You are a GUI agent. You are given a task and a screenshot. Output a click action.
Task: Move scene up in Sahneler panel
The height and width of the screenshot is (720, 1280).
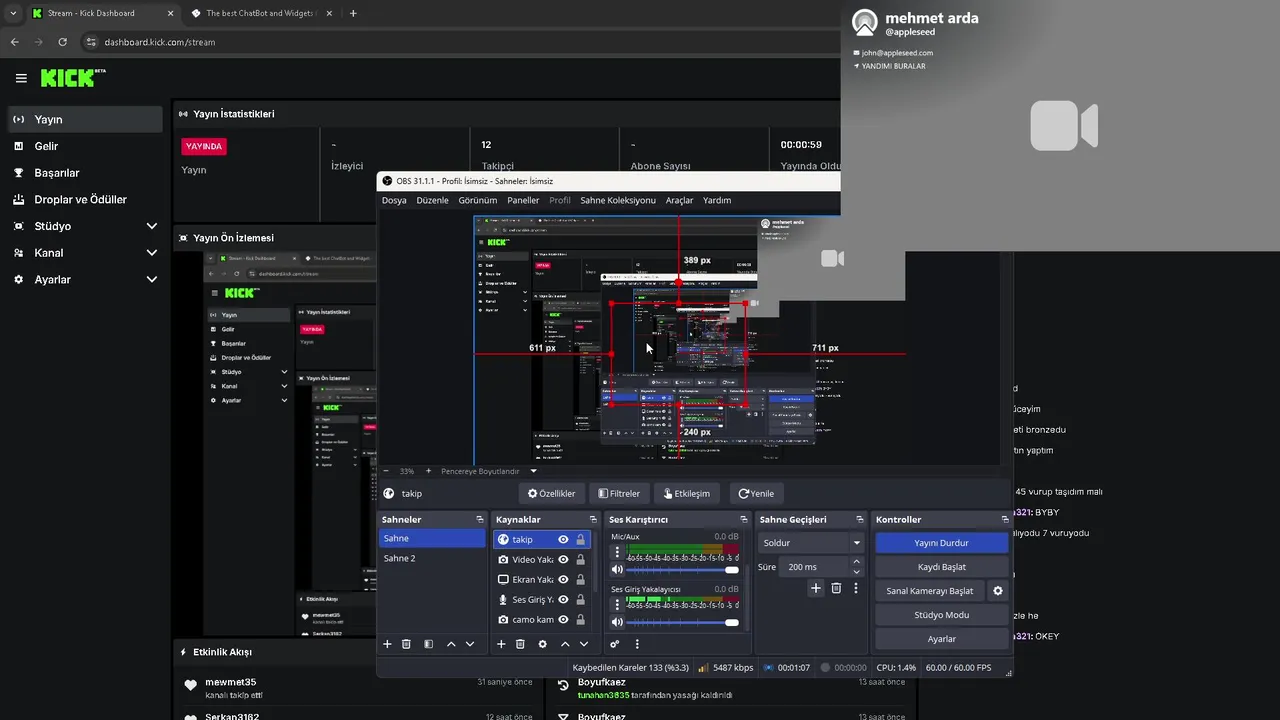(451, 644)
